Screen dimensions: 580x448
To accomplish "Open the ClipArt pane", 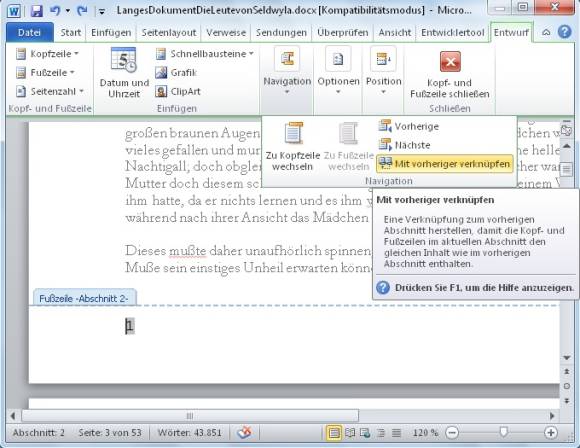I will 178,91.
